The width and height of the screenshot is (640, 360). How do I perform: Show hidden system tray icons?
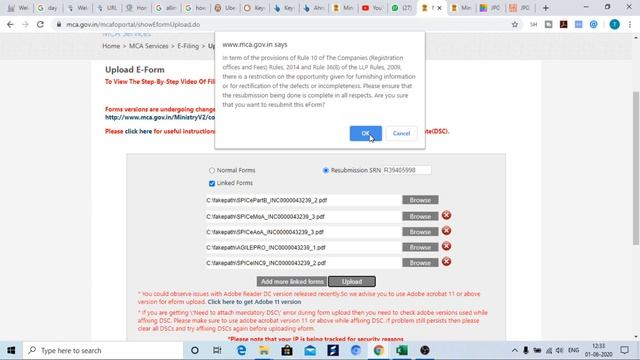514,350
